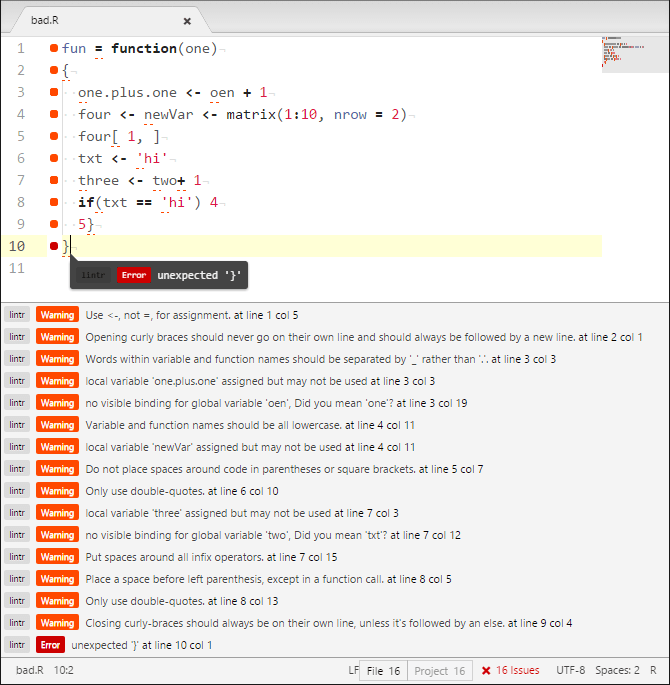This screenshot has width=670, height=685.
Task: Click the LF line ending selector
Action: 353,670
